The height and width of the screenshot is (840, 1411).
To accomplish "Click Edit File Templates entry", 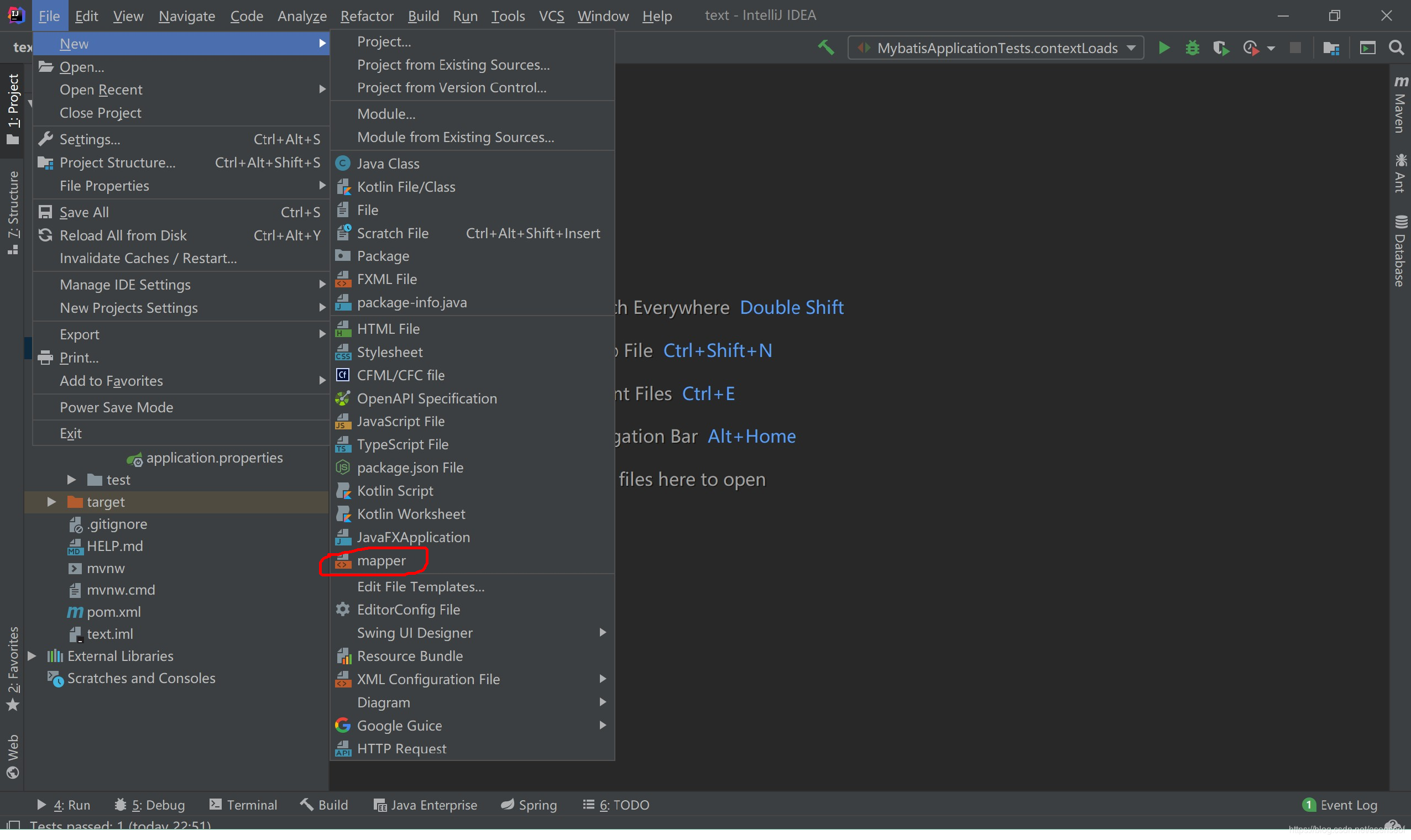I will pyautogui.click(x=472, y=587).
